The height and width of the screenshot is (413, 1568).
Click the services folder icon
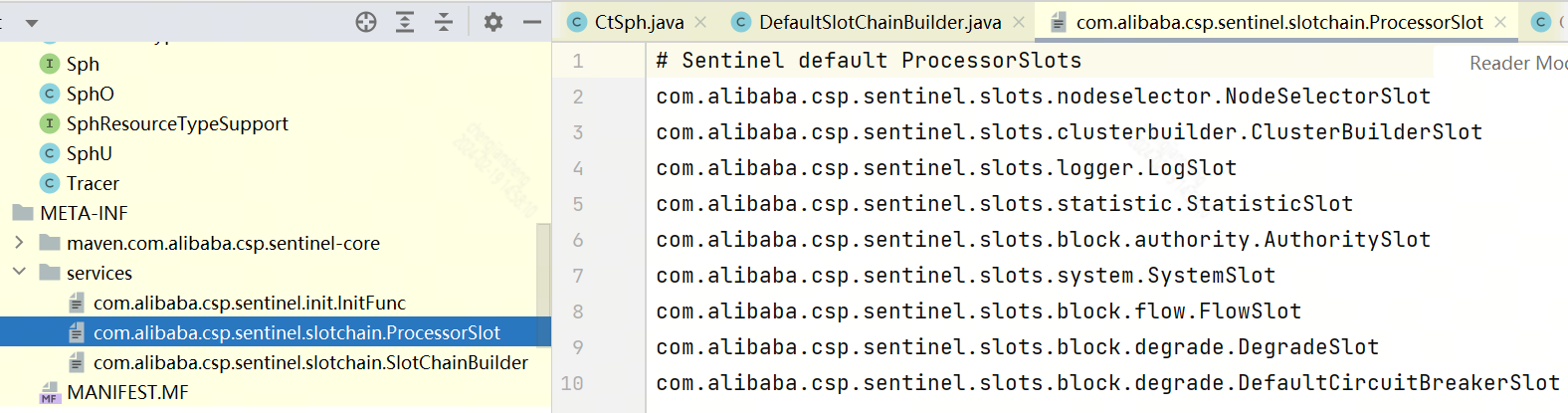click(50, 273)
